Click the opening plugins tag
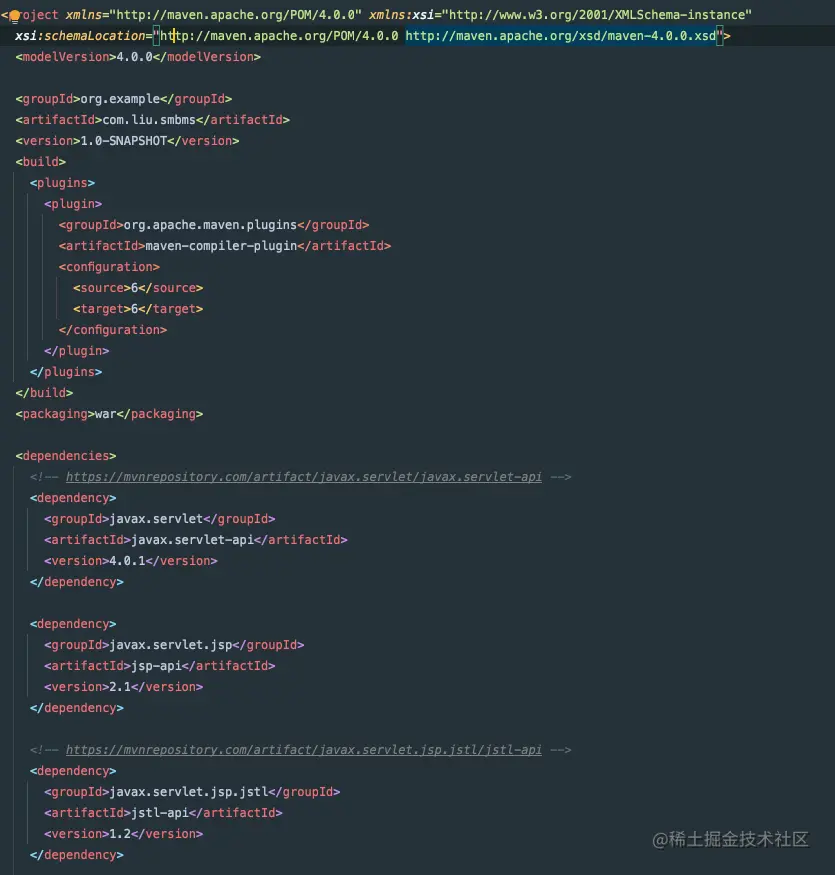 click(63, 183)
